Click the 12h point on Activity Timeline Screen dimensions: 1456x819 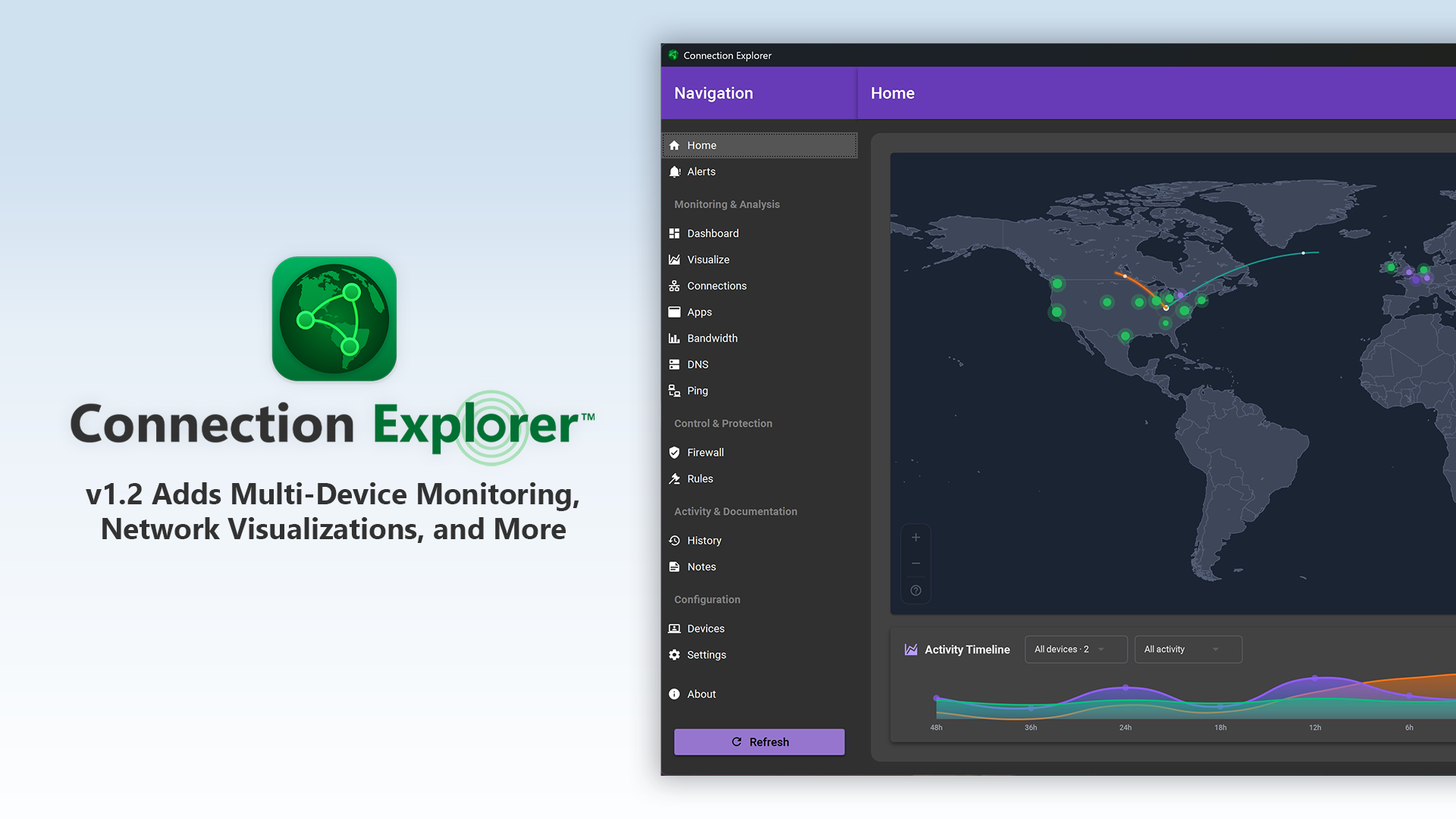[1315, 677]
